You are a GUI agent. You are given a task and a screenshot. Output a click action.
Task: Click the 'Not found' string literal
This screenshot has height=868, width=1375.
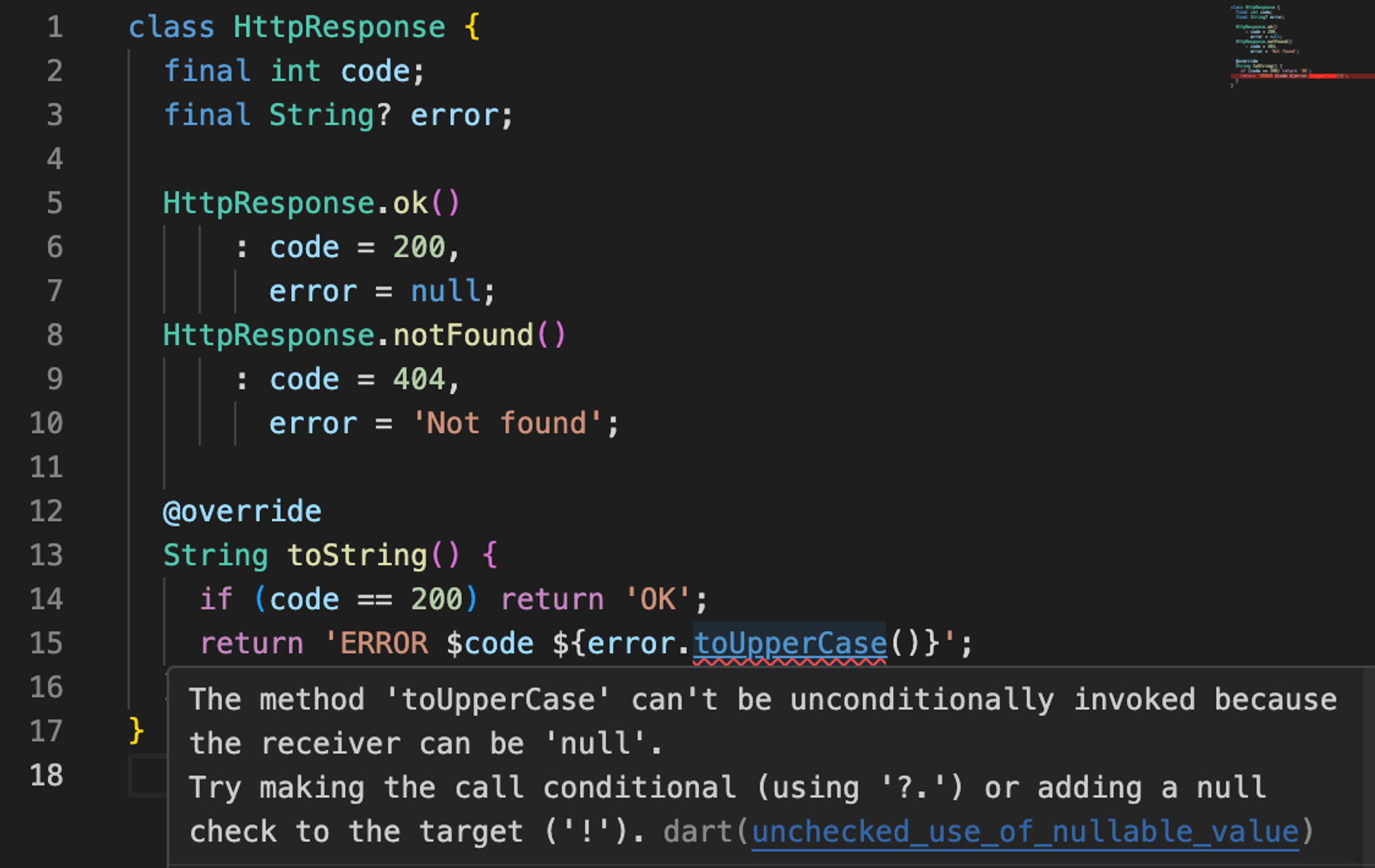click(507, 423)
